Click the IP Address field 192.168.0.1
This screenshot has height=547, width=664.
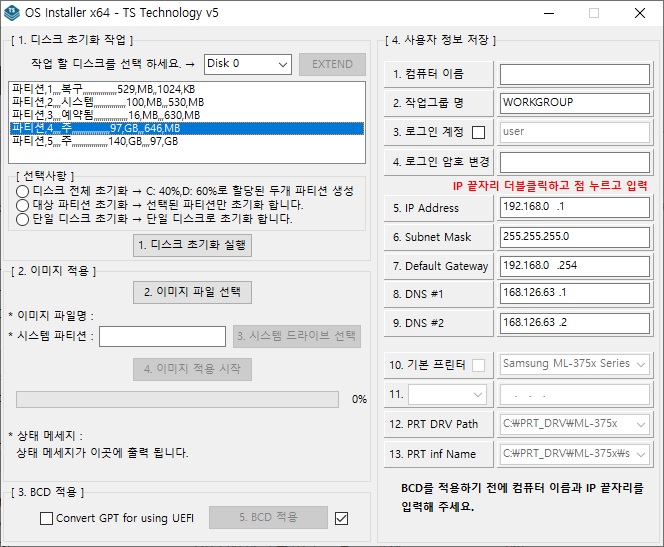pyautogui.click(x=575, y=207)
